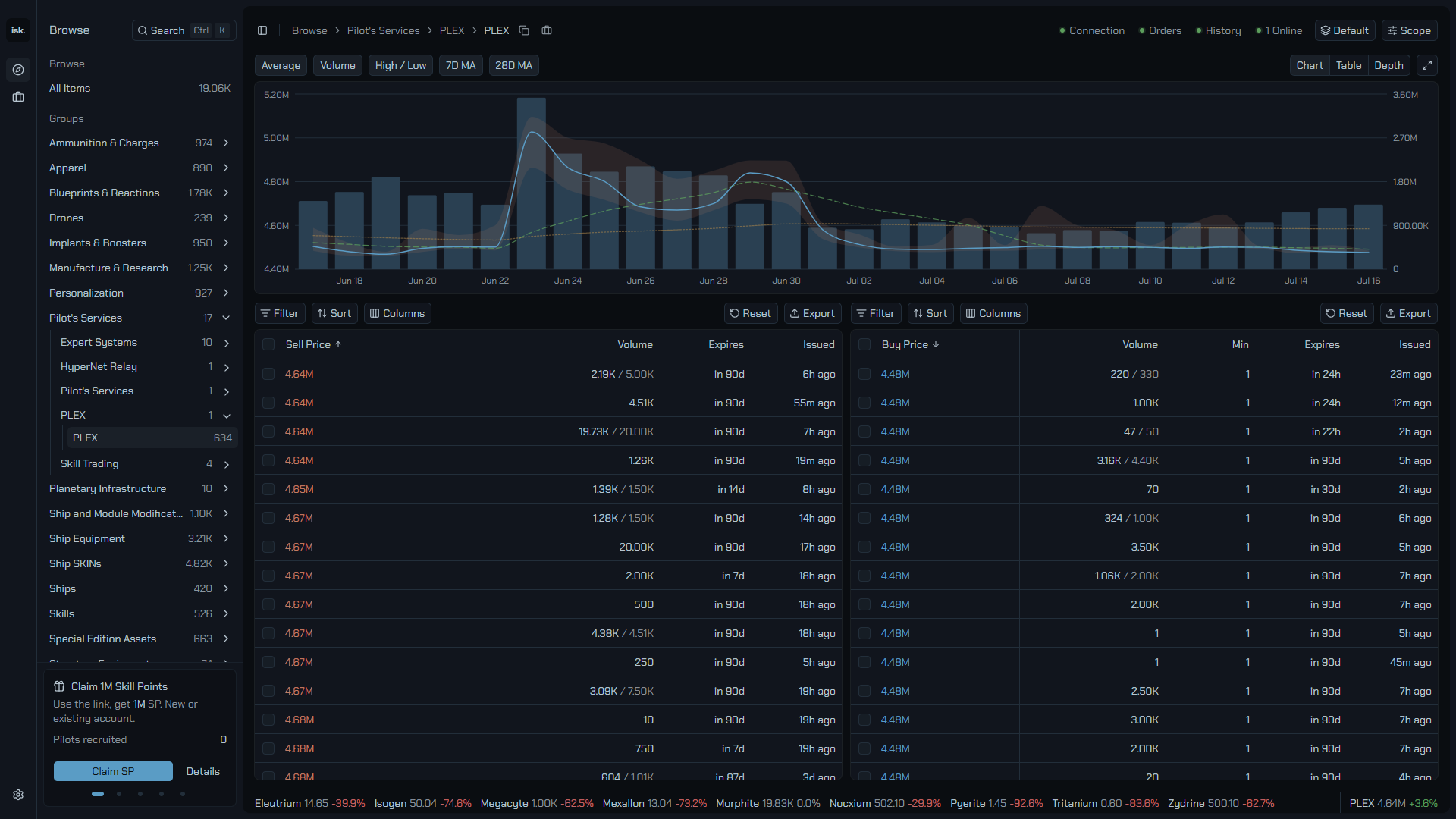1456x819 pixels.
Task: Open sell orders Sort
Action: click(x=334, y=313)
